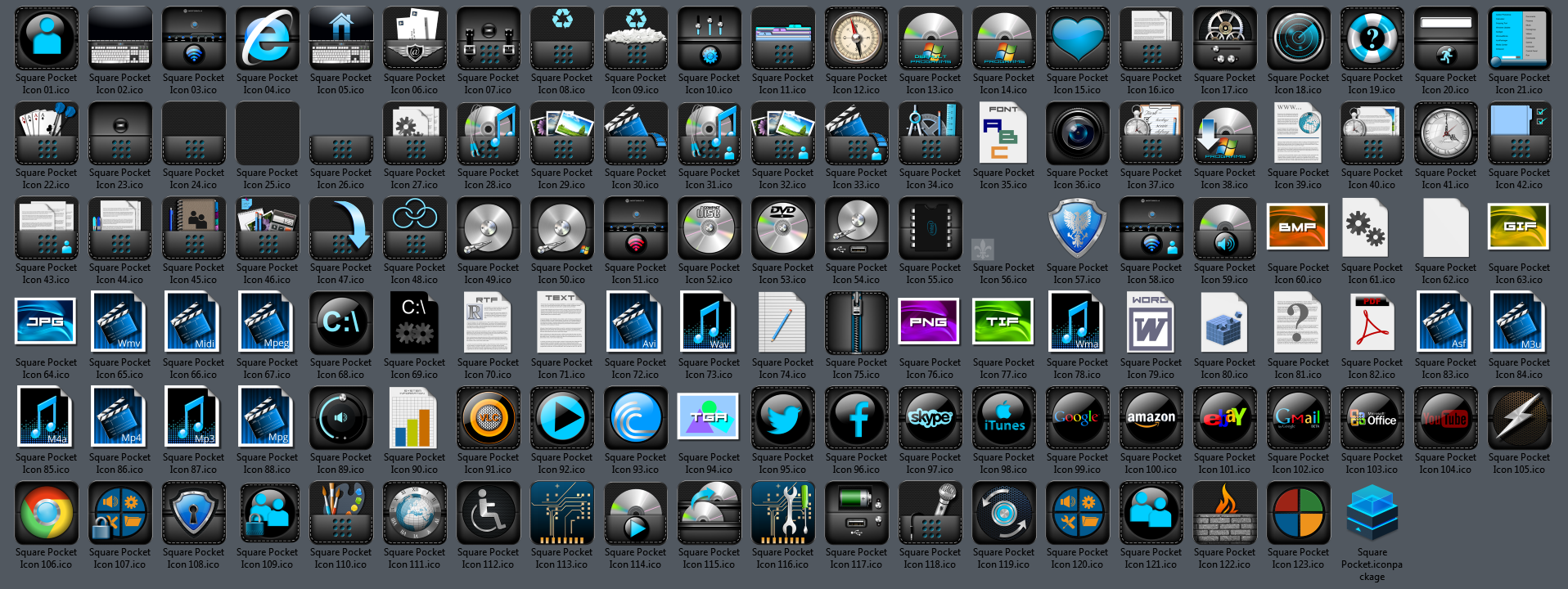Click the eagle shield Icon 57.ico
Screen dimensions: 1568x589
click(x=1078, y=228)
